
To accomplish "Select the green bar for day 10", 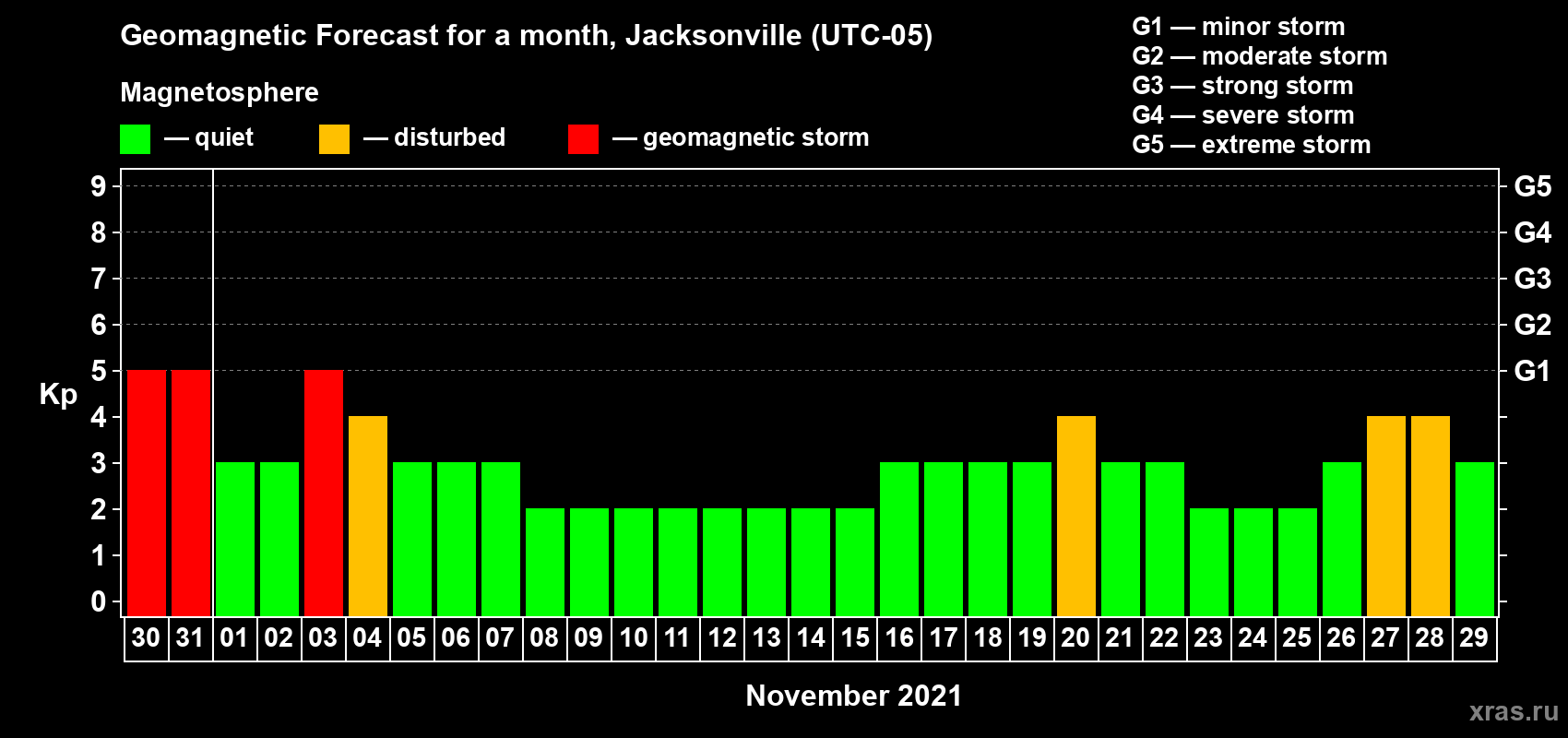I will tap(634, 563).
